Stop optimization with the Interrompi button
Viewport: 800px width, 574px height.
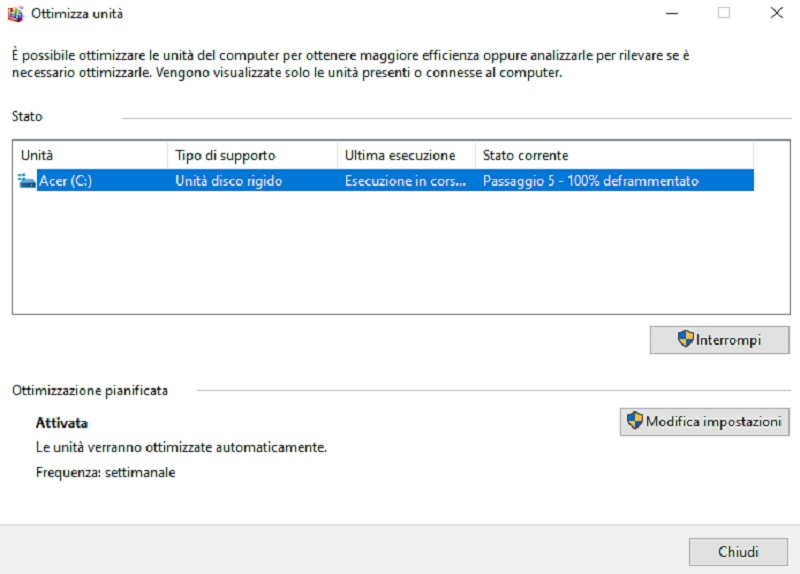(719, 340)
